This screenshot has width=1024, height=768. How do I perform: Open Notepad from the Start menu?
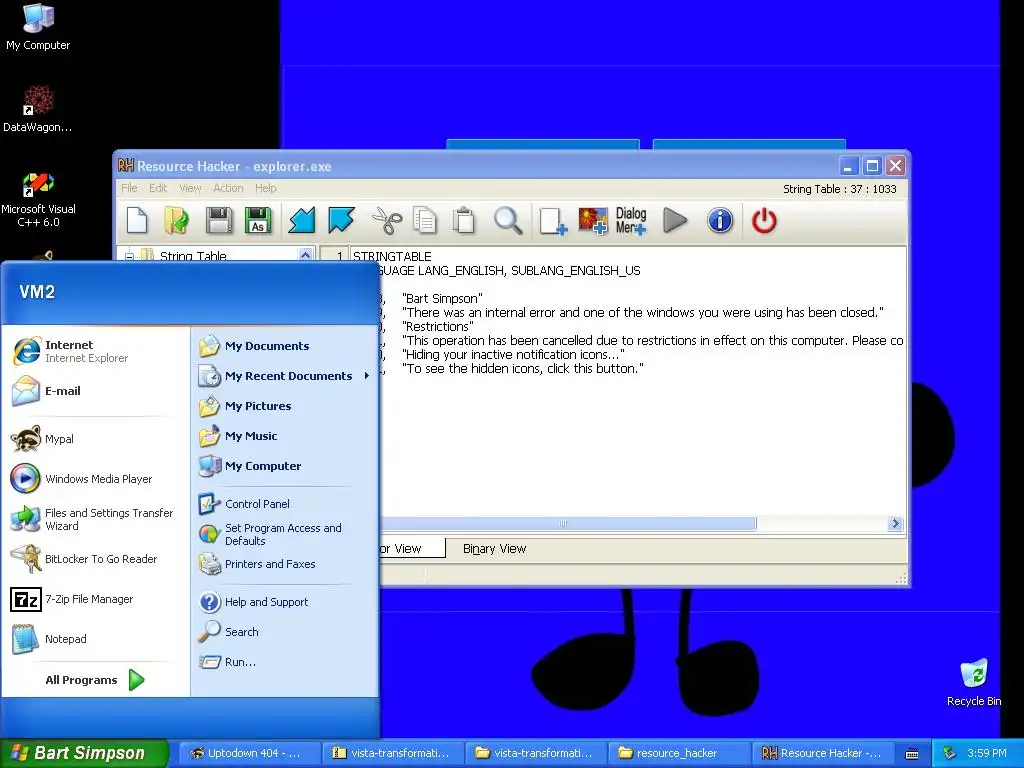click(95, 639)
